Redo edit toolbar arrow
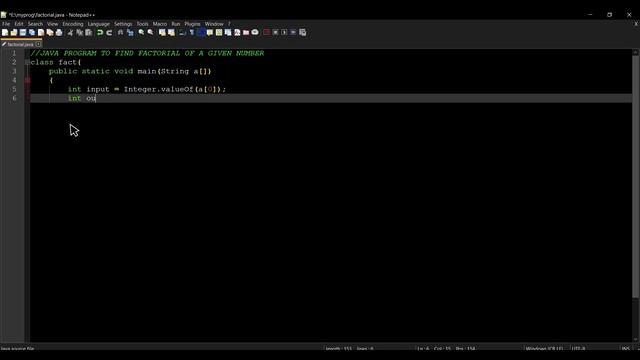640x360 pixels. click(109, 32)
